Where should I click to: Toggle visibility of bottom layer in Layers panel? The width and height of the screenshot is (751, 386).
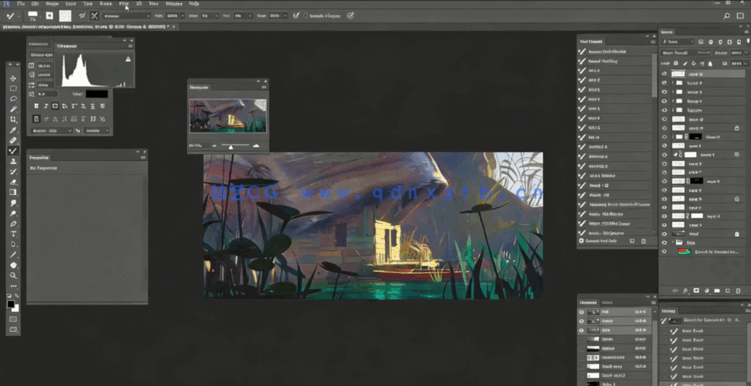click(x=664, y=251)
